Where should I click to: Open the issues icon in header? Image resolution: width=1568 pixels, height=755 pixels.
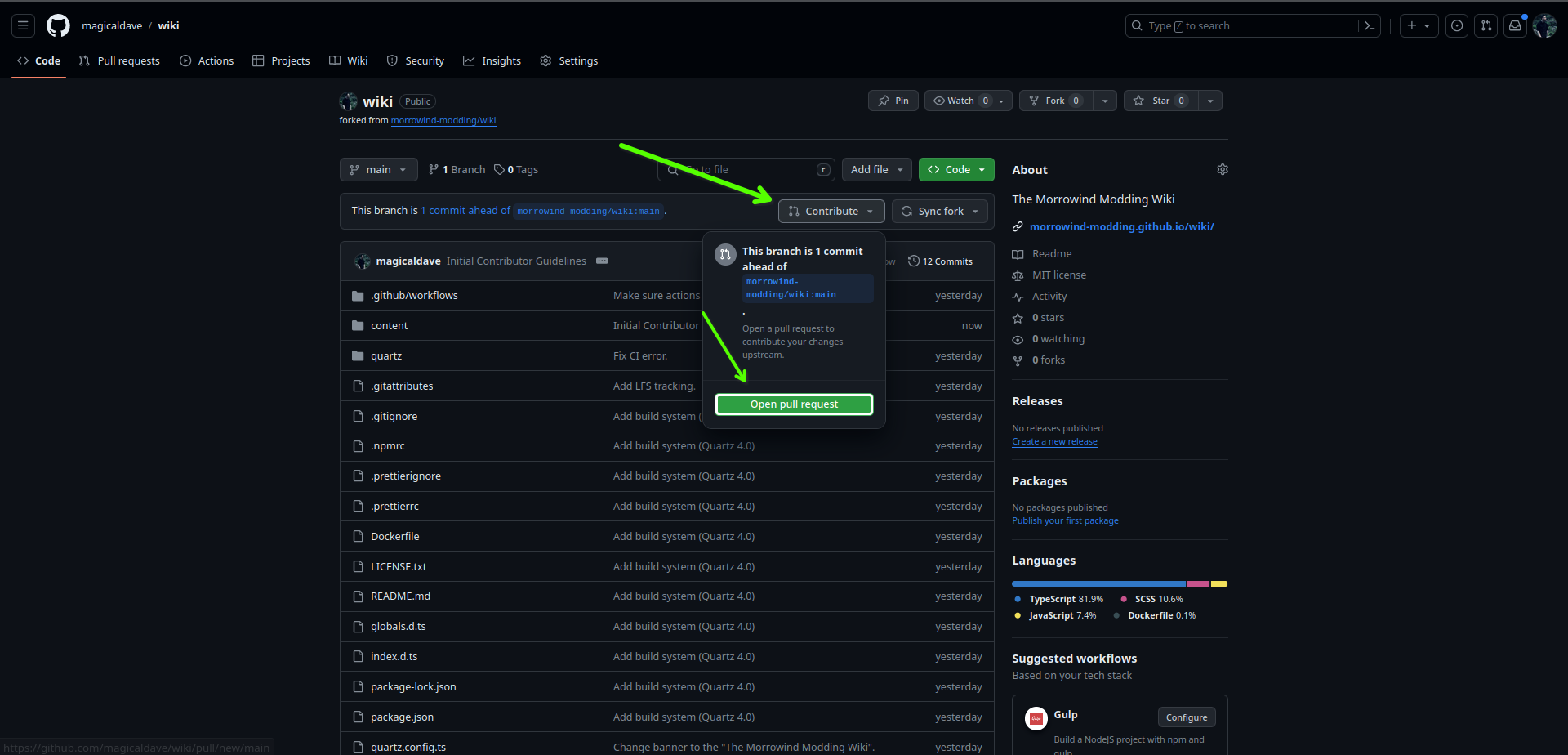pos(1457,26)
